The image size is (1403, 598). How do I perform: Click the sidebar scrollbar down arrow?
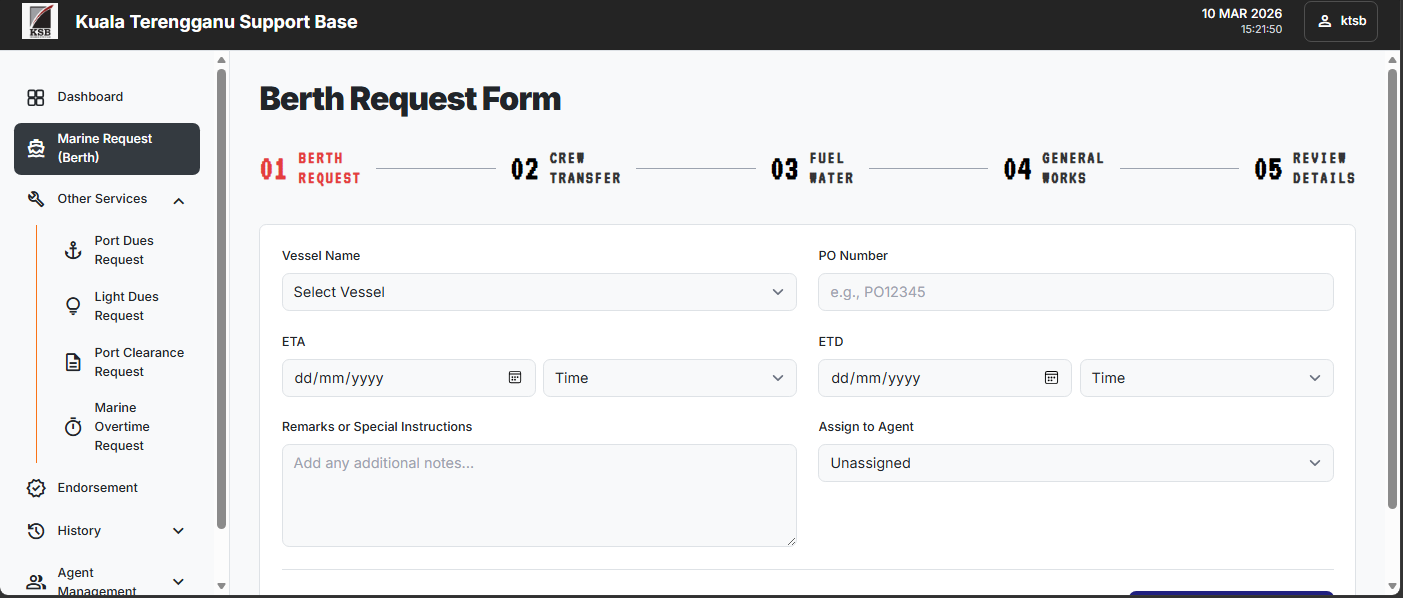[x=221, y=586]
